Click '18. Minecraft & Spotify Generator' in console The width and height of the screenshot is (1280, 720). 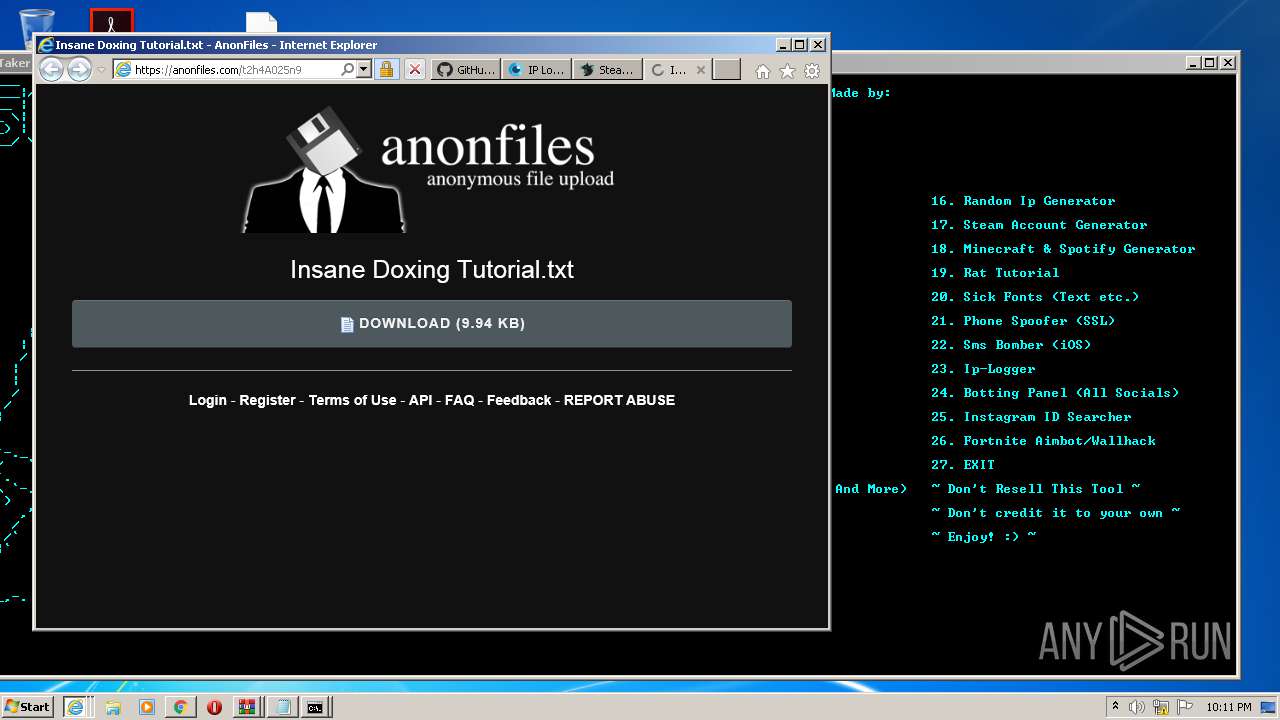pyautogui.click(x=1063, y=249)
